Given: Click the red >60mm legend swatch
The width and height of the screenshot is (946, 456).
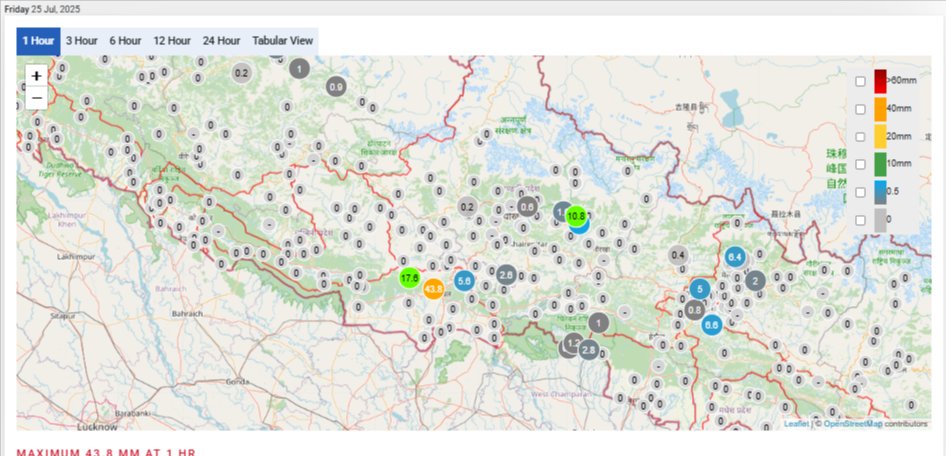Looking at the screenshot, I should 880,81.
